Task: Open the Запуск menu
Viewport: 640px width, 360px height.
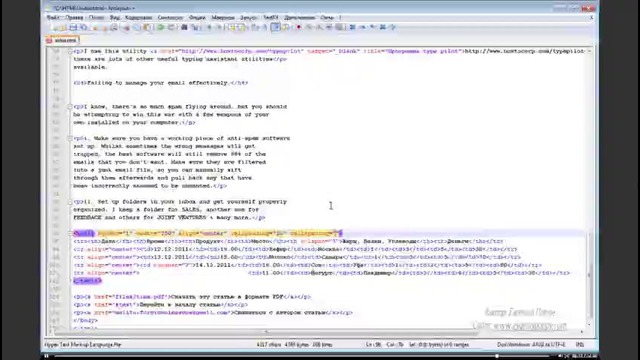Action: [x=248, y=18]
